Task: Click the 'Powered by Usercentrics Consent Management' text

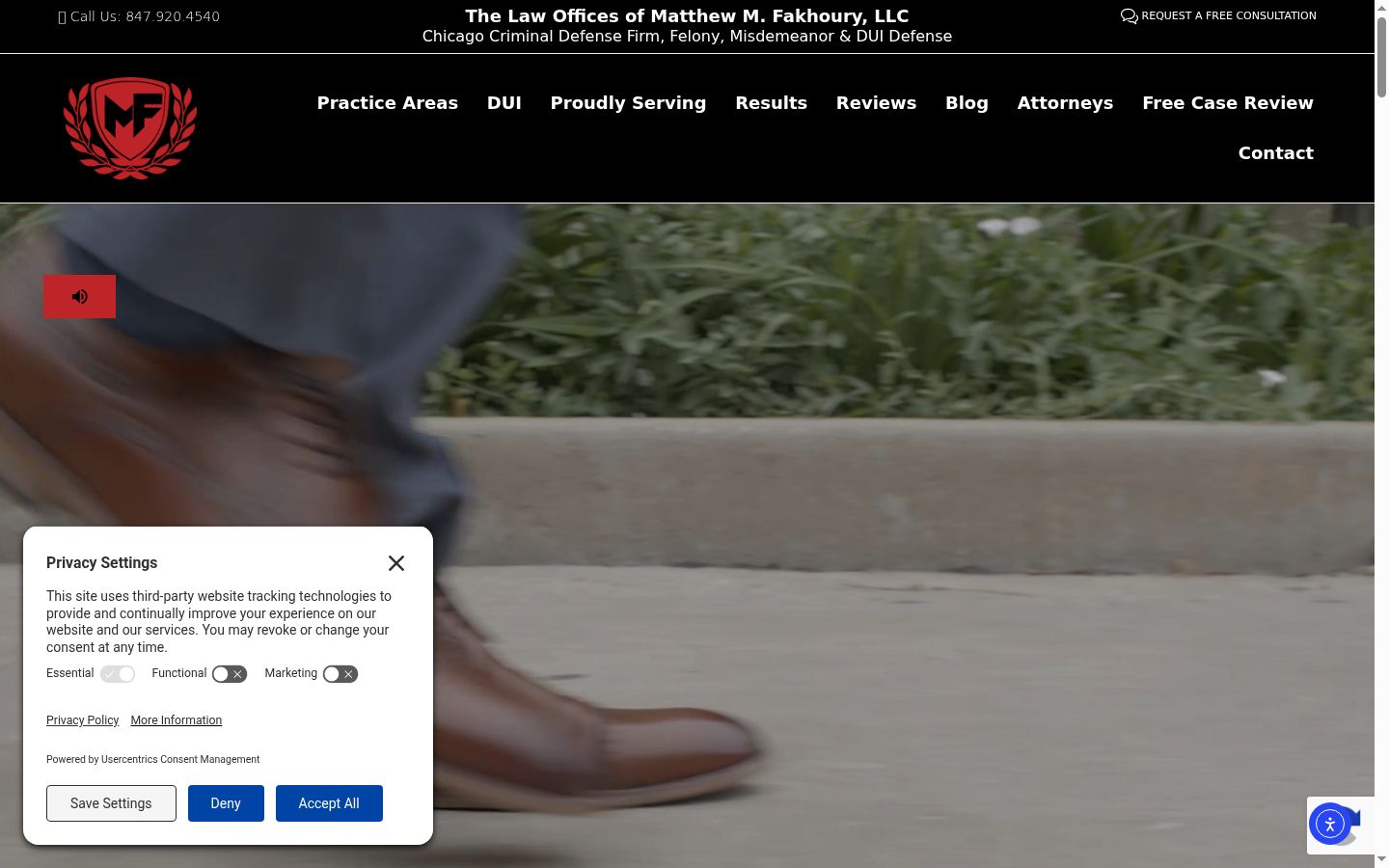Action: point(152,760)
